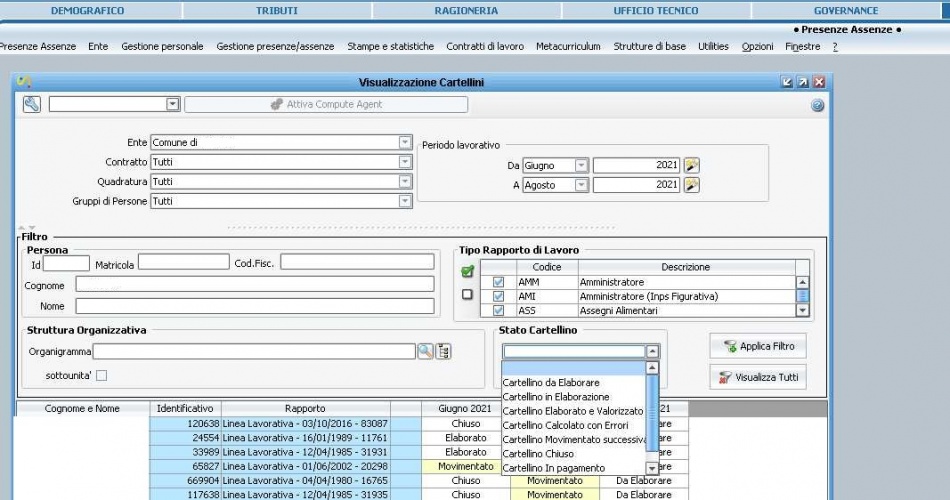Click the Stato Cartellino list scrollbar
Viewport: 950px width, 500px height.
pyautogui.click(x=653, y=415)
